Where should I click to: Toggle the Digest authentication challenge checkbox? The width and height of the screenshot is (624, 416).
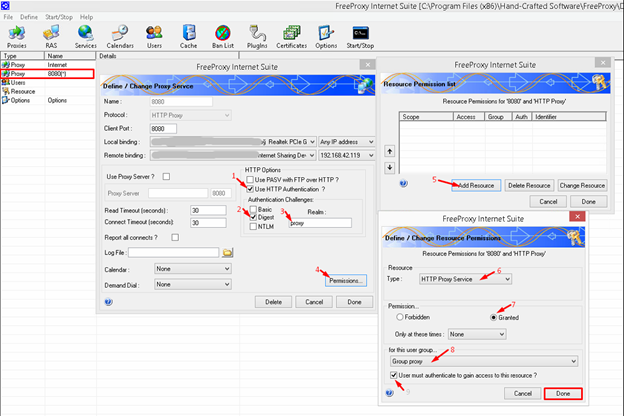point(253,217)
